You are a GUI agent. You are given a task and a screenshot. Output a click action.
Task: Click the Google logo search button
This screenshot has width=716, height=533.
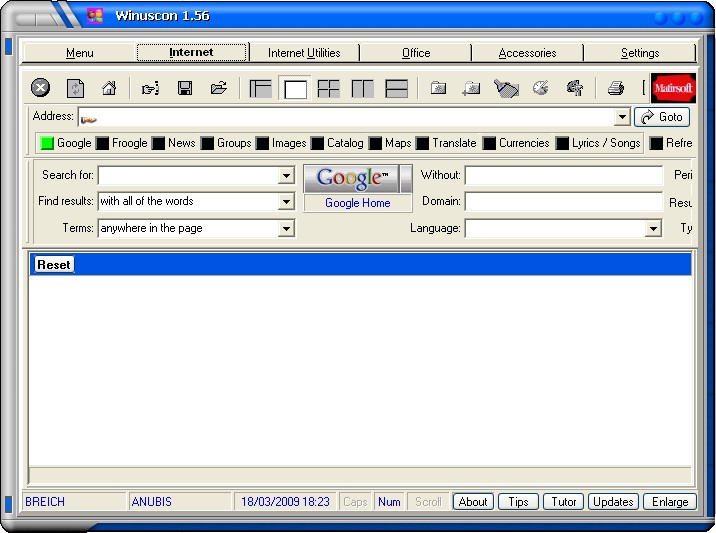pyautogui.click(x=351, y=178)
